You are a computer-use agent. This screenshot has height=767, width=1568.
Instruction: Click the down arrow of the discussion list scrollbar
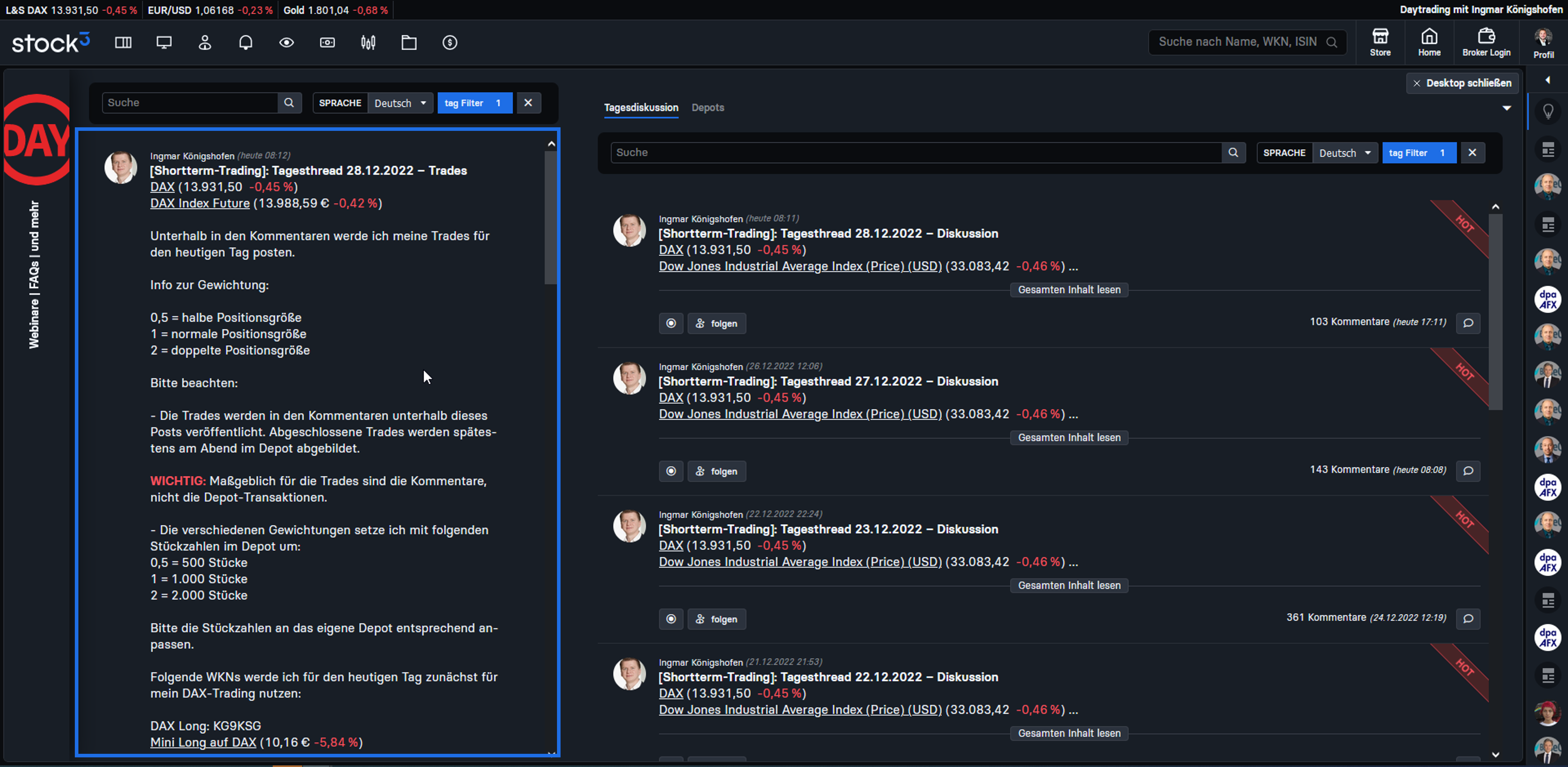click(1495, 754)
